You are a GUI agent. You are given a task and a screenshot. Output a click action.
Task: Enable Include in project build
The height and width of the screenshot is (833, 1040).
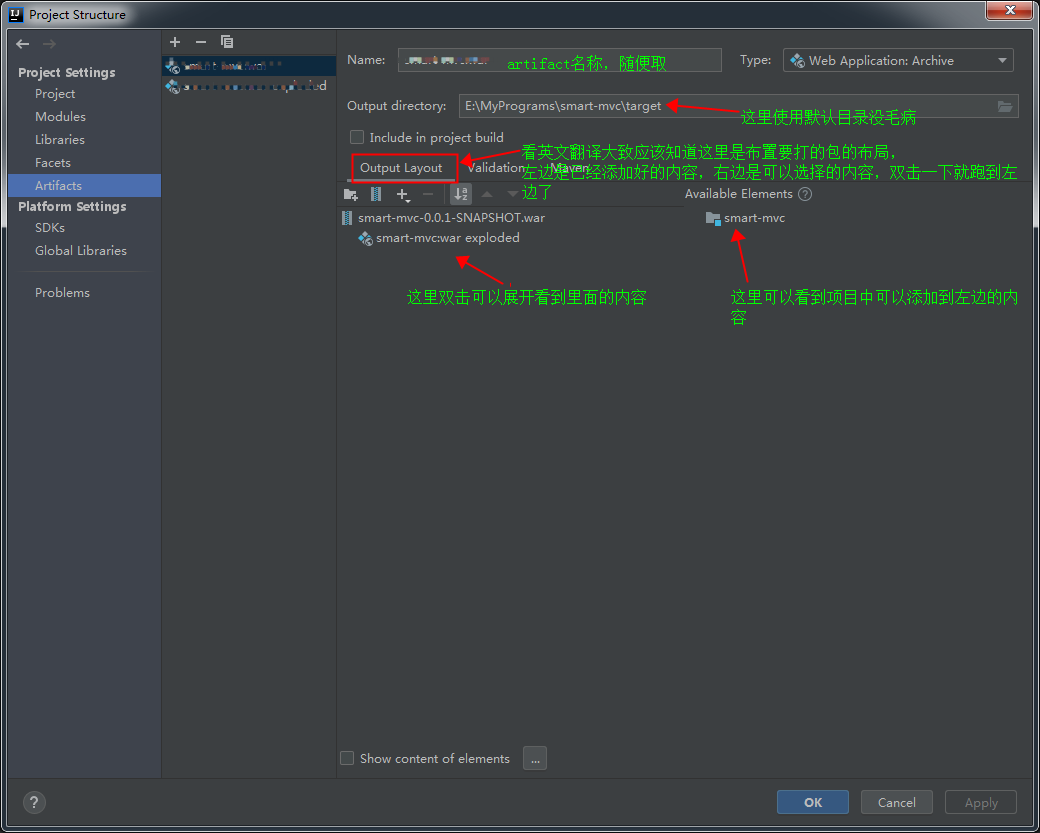click(x=356, y=137)
